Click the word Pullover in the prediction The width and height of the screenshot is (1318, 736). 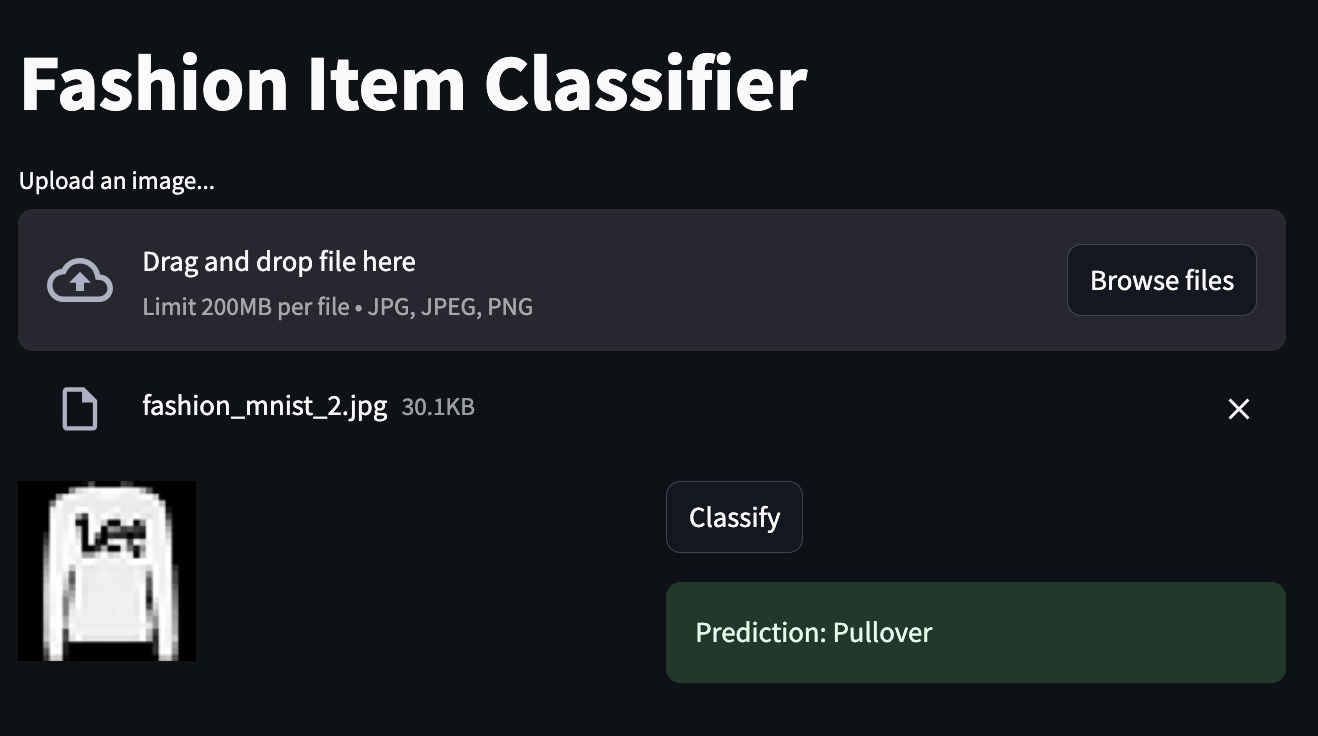[x=882, y=633]
